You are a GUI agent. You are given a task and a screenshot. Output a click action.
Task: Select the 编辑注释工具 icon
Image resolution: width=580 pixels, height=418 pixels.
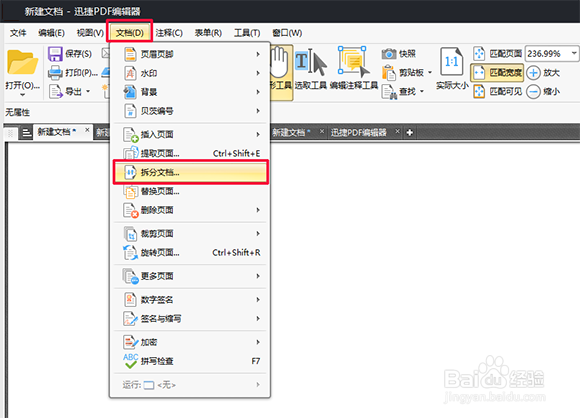point(353,61)
